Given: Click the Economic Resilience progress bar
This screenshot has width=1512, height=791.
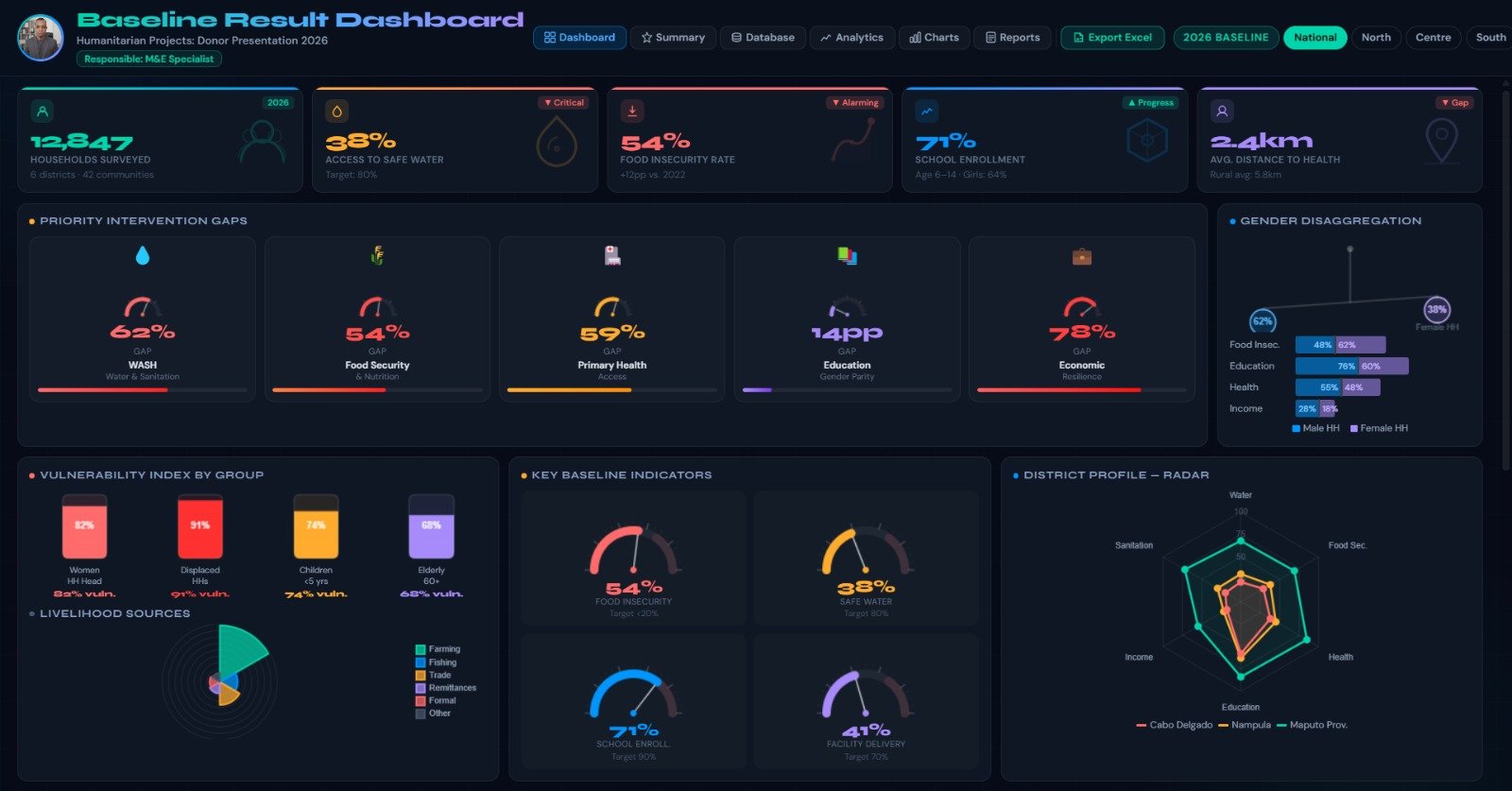Looking at the screenshot, I should tap(1082, 389).
